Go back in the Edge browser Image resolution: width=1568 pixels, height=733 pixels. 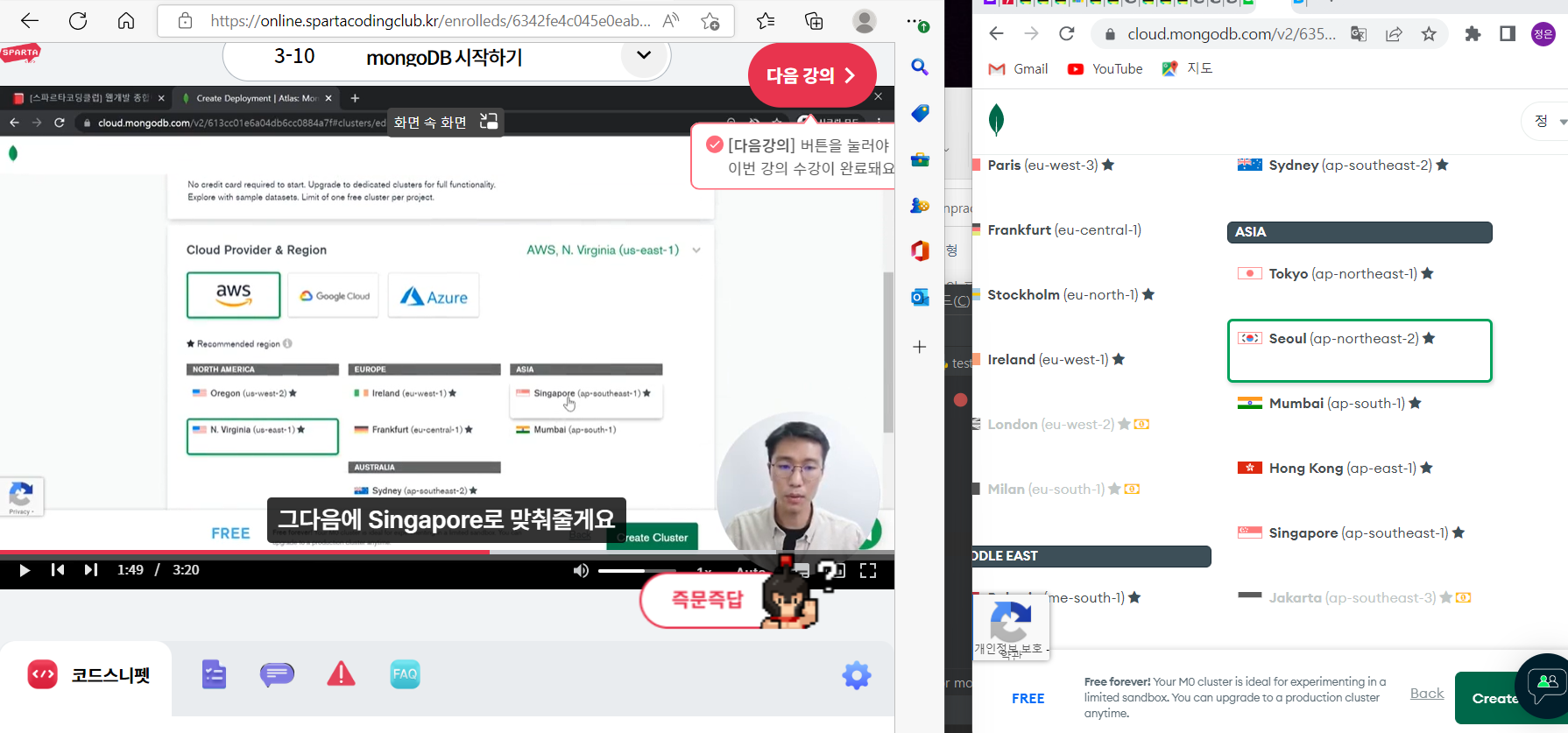click(x=30, y=21)
